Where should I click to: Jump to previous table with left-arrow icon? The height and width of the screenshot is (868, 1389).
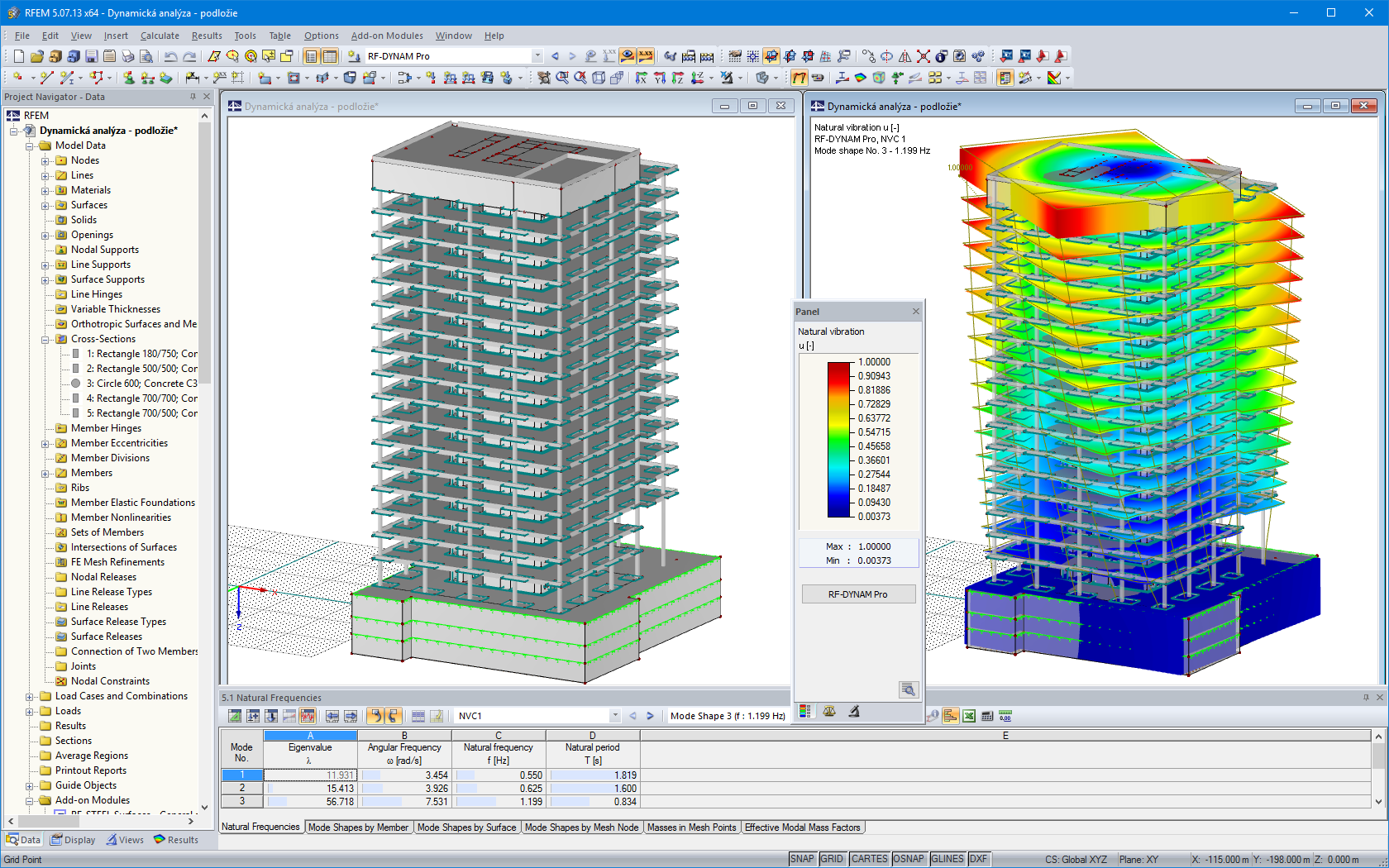pyautogui.click(x=332, y=716)
